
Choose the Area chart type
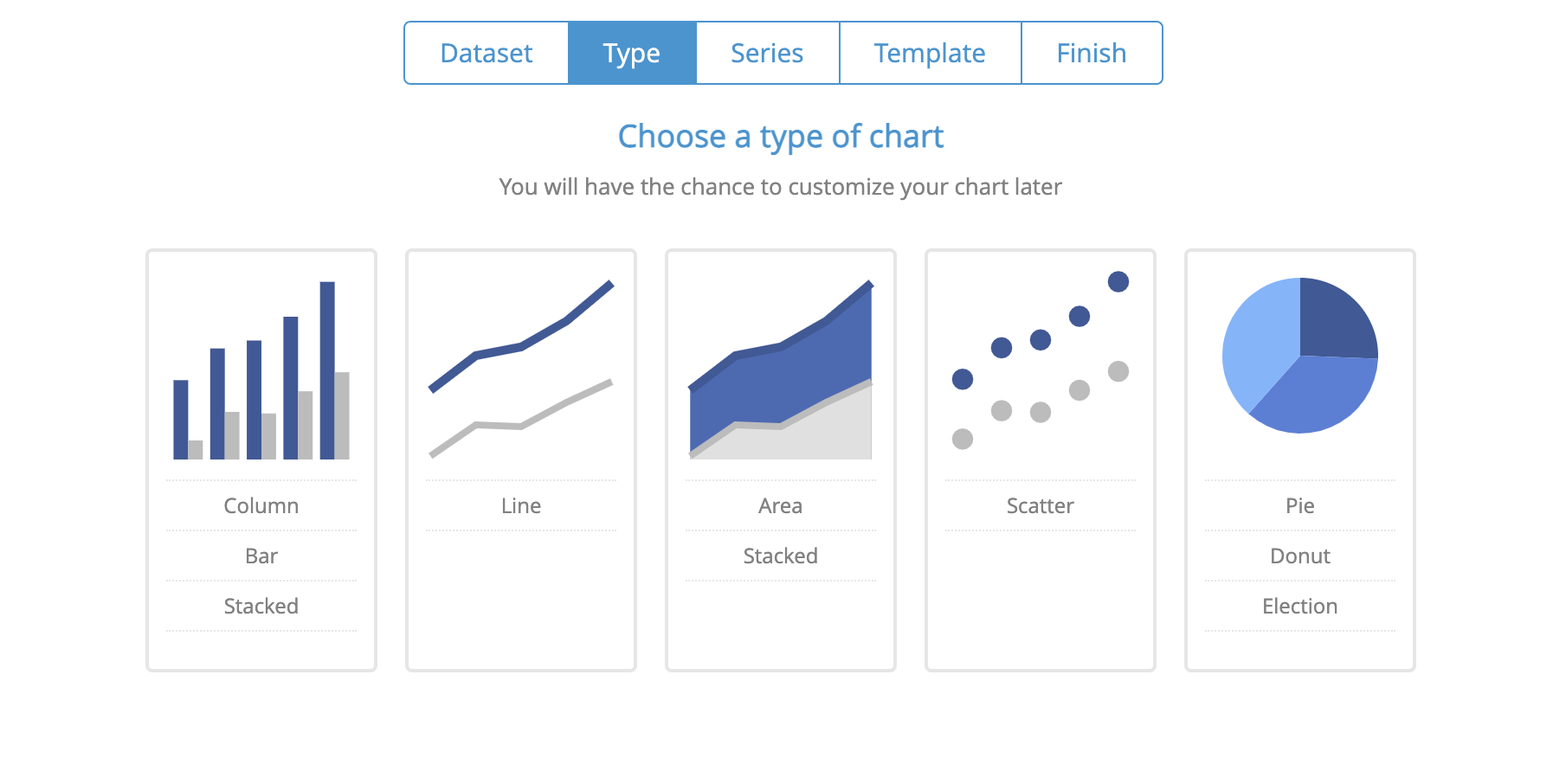780,505
